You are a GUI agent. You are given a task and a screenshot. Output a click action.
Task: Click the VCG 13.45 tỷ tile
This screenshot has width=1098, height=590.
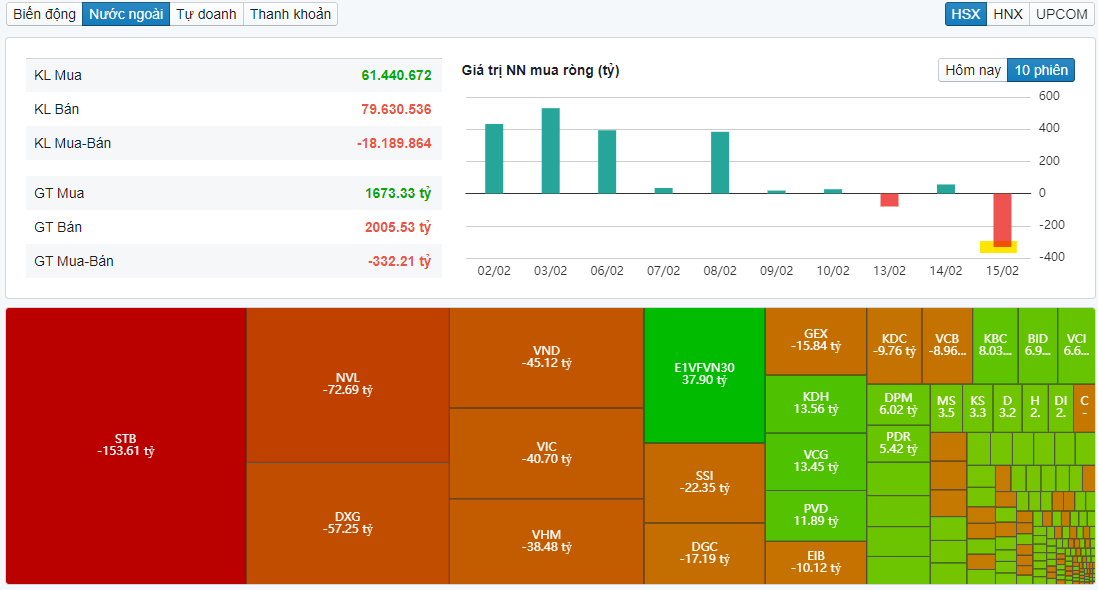(x=816, y=462)
